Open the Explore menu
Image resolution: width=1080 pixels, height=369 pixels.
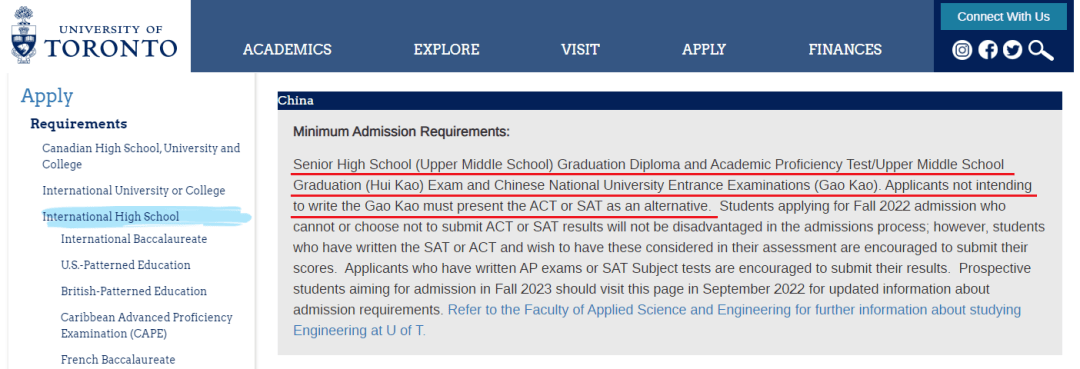[x=446, y=50]
